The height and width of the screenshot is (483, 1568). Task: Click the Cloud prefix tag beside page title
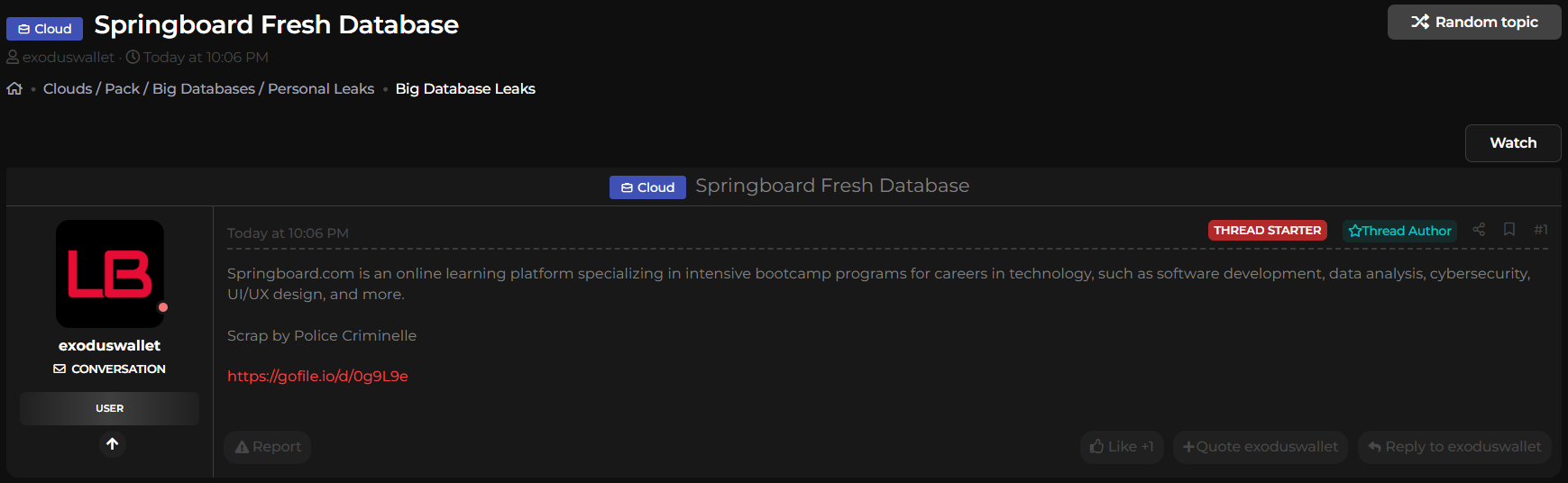(x=44, y=29)
